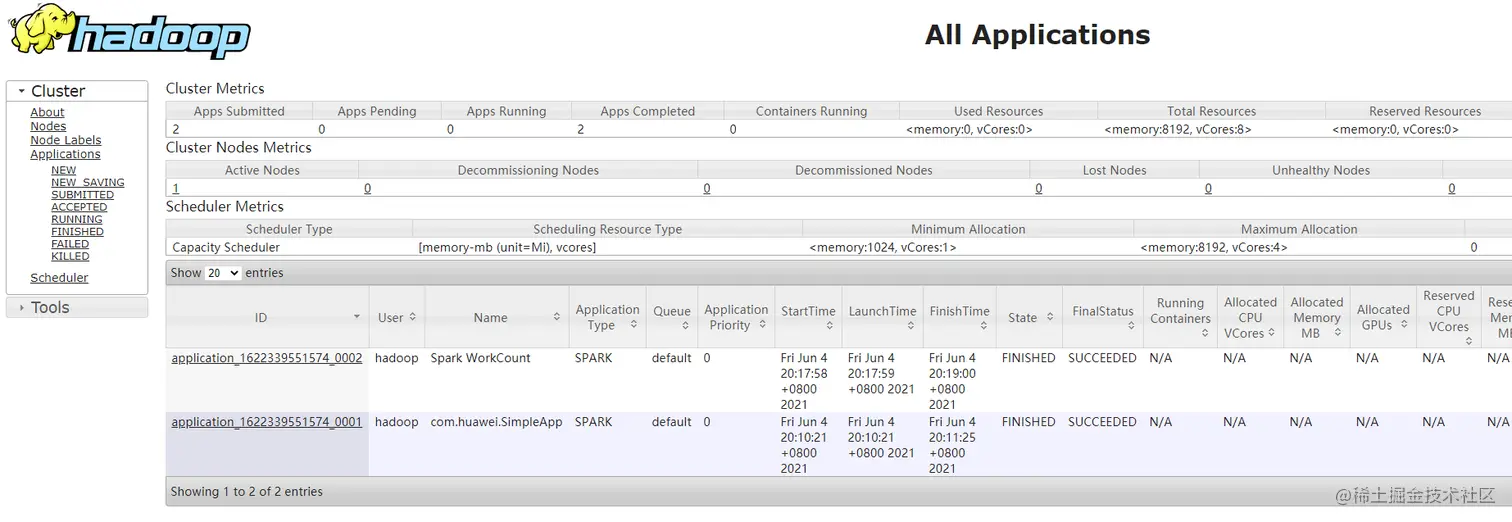Screen dimensions: 1512x522
Task: Open the Scheduler link
Action: point(59,278)
